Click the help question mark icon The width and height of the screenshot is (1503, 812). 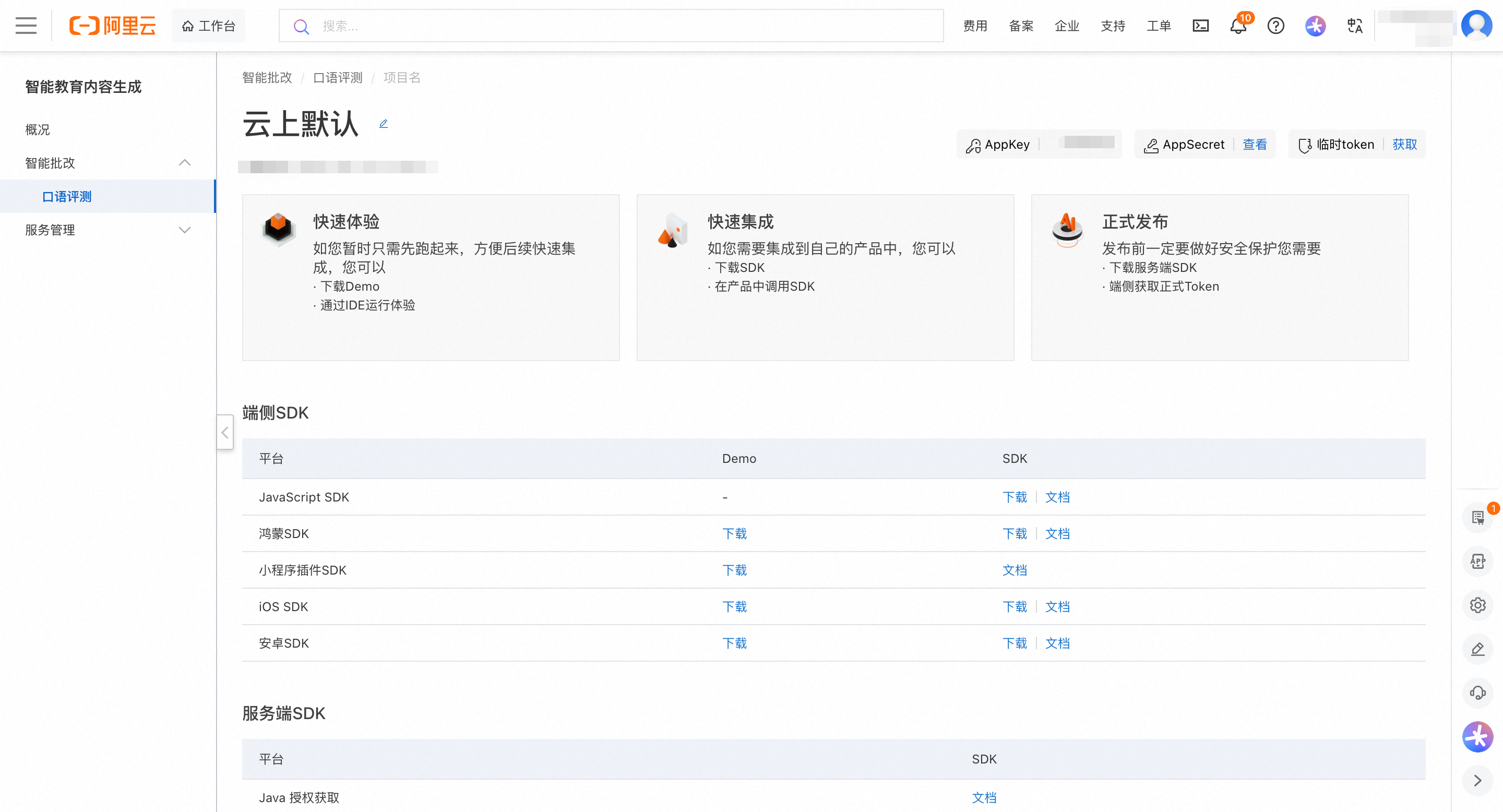tap(1275, 26)
